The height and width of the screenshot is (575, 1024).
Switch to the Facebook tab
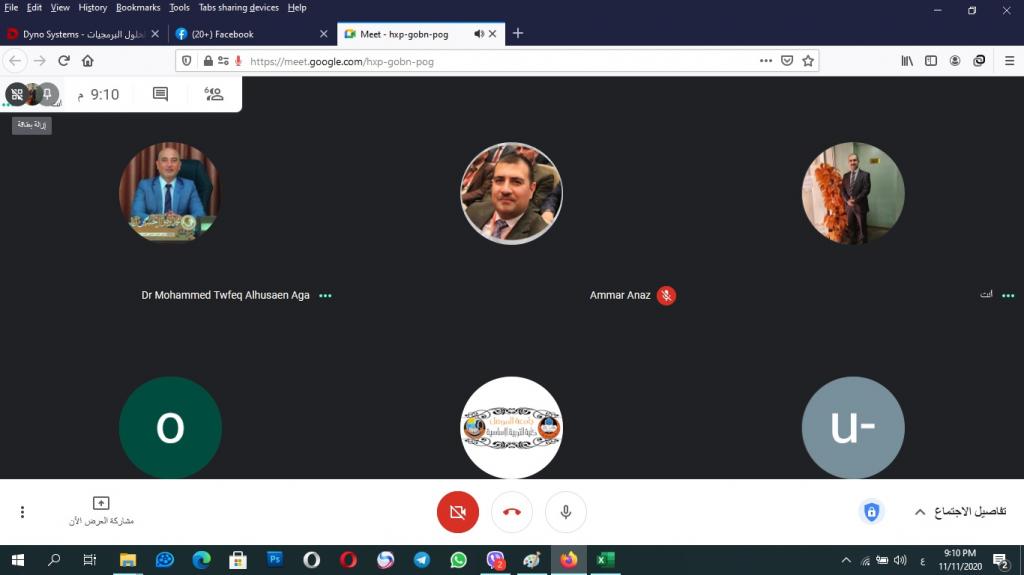(x=250, y=34)
